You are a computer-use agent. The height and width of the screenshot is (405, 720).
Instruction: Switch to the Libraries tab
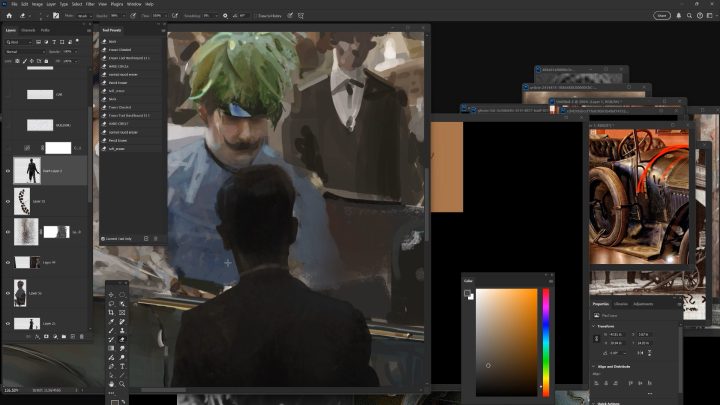pyautogui.click(x=621, y=304)
